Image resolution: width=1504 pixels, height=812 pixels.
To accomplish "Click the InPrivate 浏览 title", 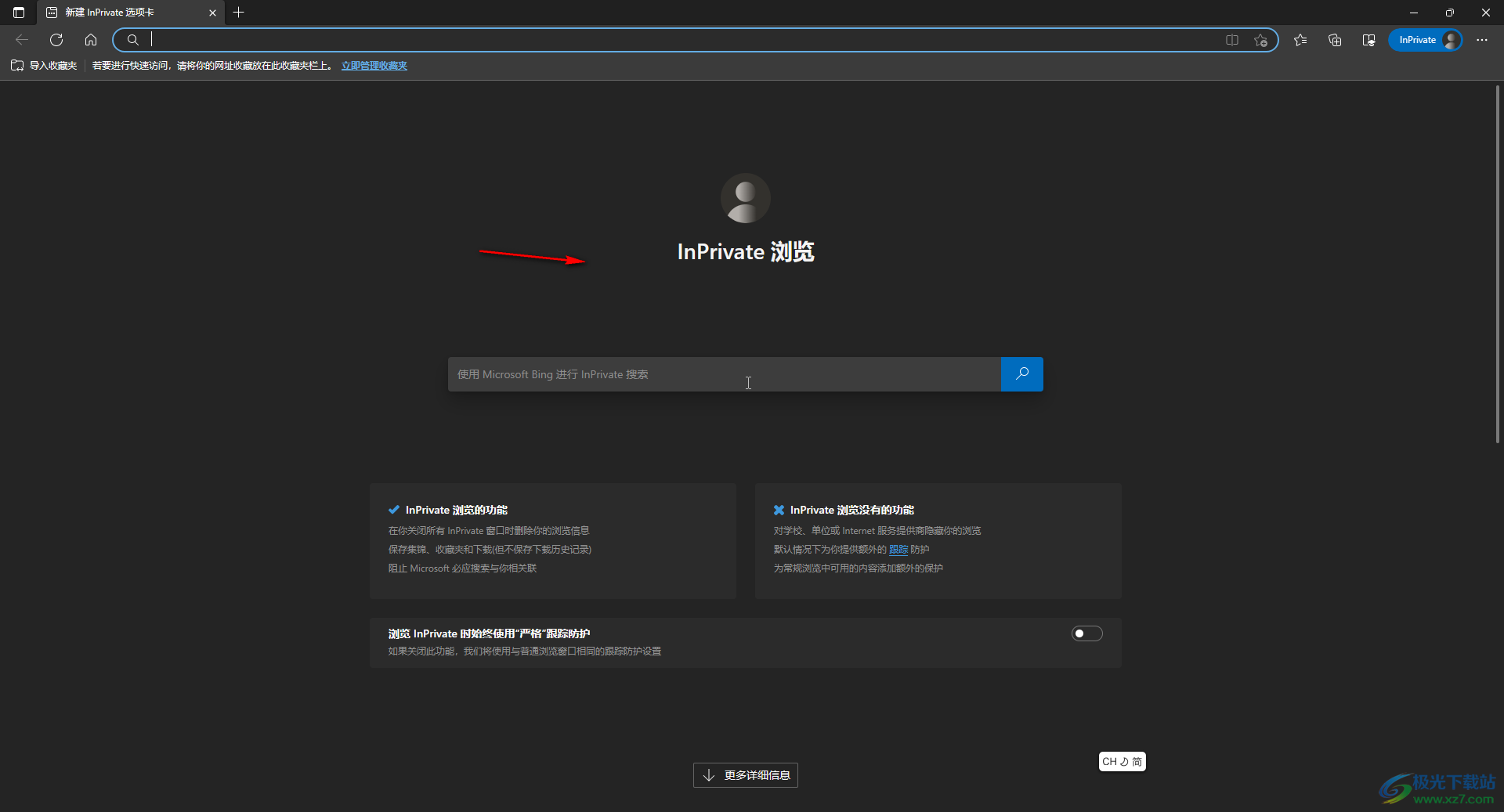I will point(746,252).
